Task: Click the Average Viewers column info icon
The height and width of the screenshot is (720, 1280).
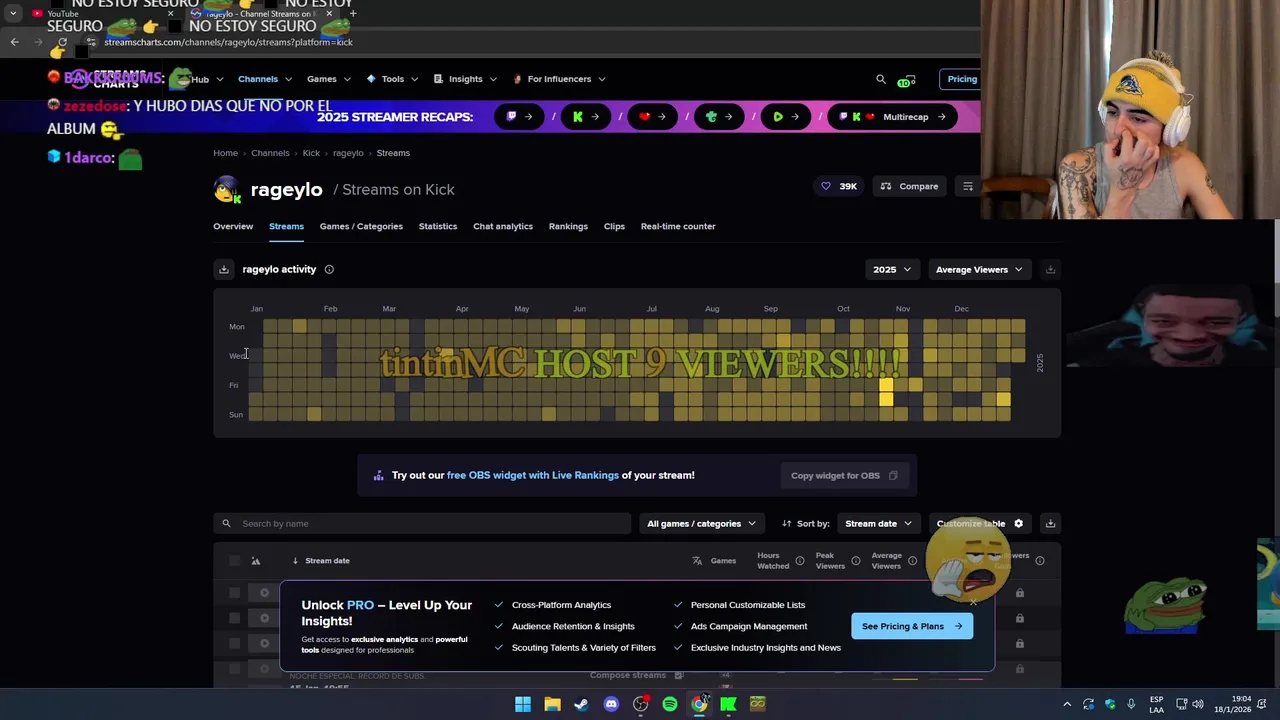Action: click(x=912, y=561)
